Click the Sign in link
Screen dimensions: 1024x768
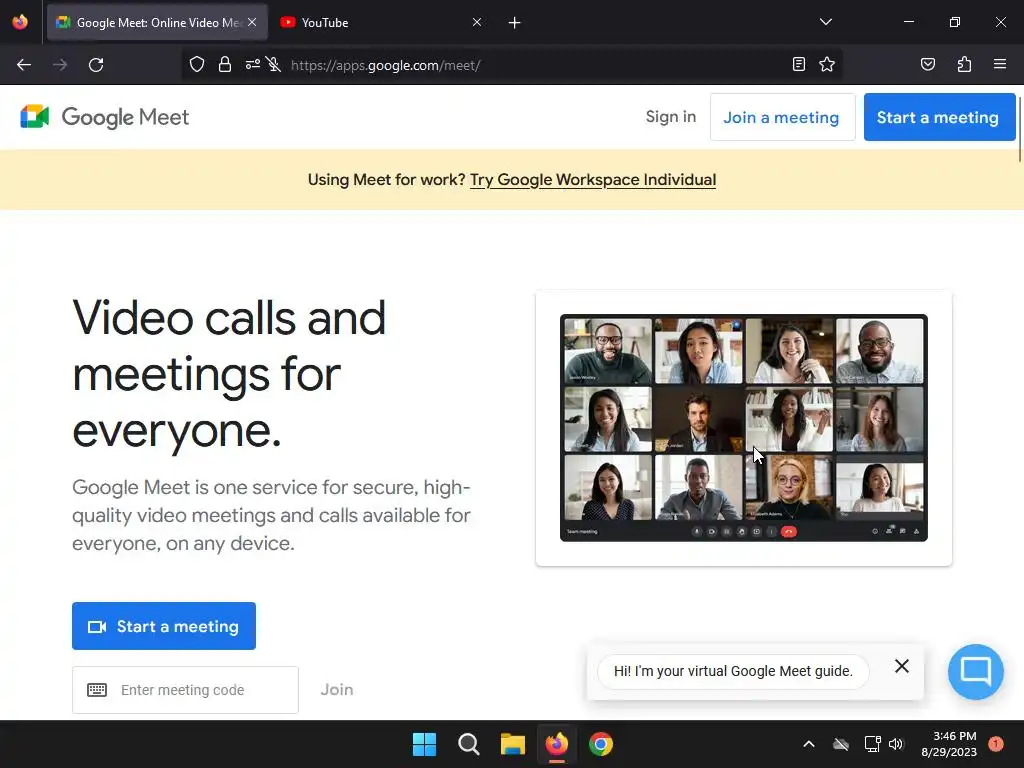(x=671, y=117)
